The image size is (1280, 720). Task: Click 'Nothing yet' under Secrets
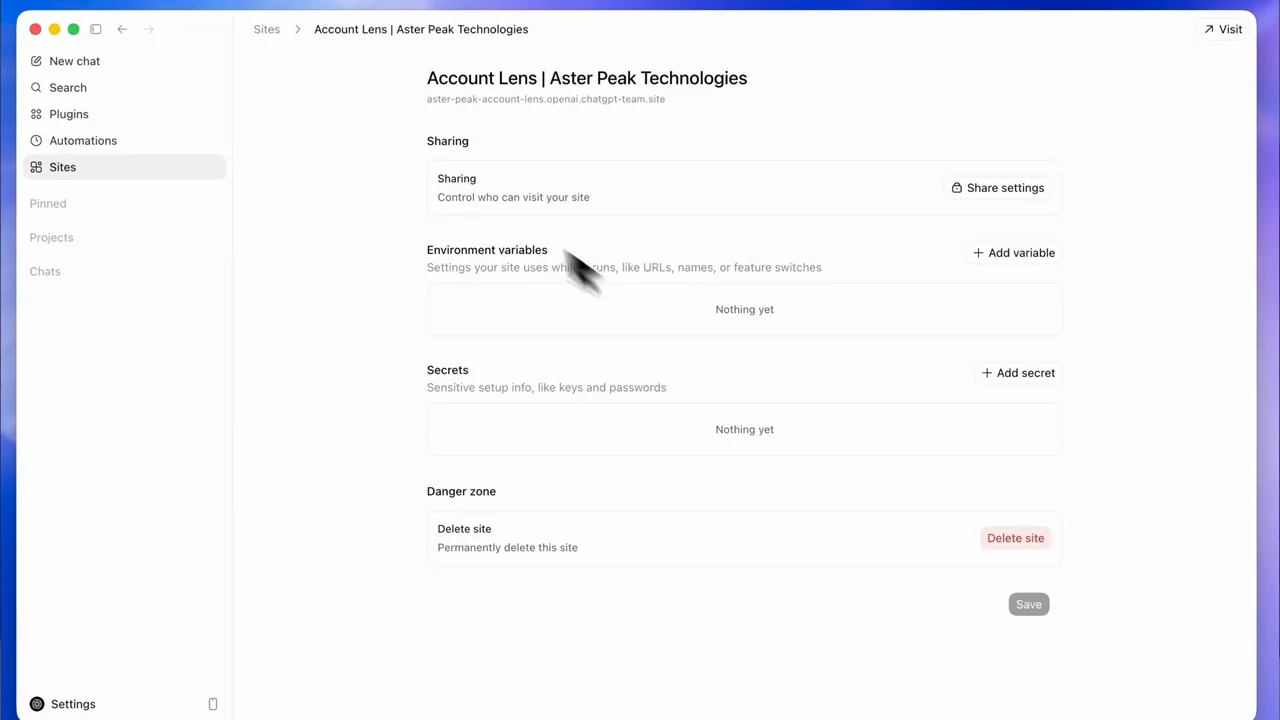(x=744, y=429)
